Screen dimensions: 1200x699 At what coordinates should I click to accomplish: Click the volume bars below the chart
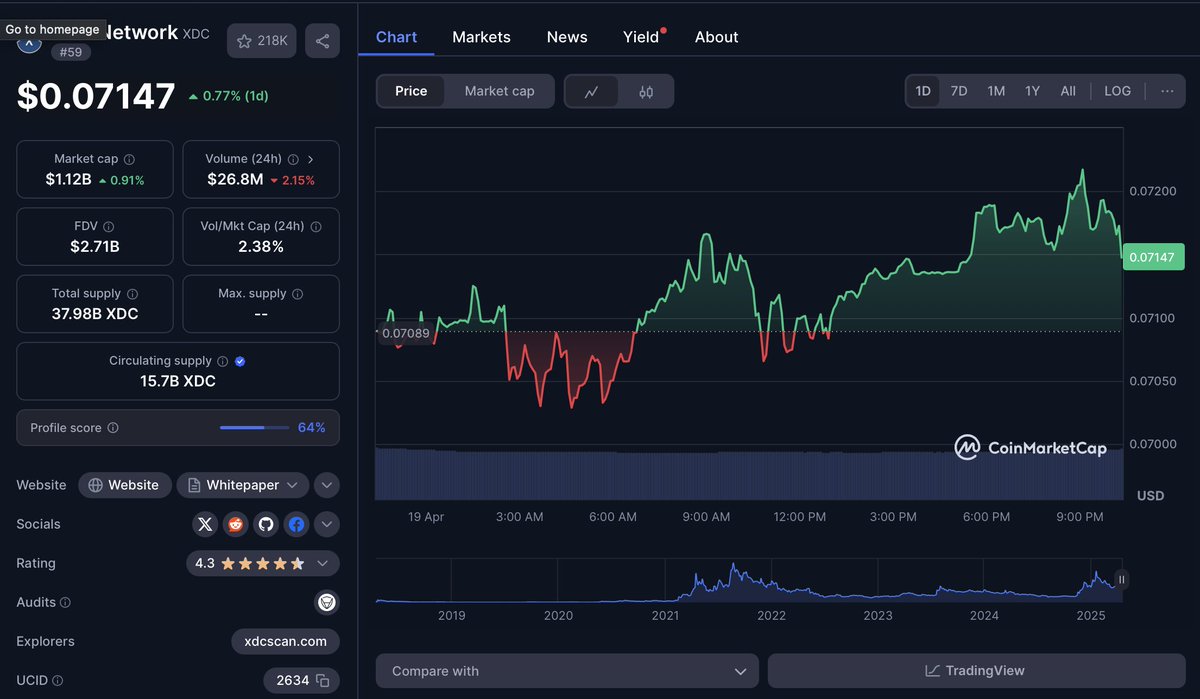tap(749, 474)
